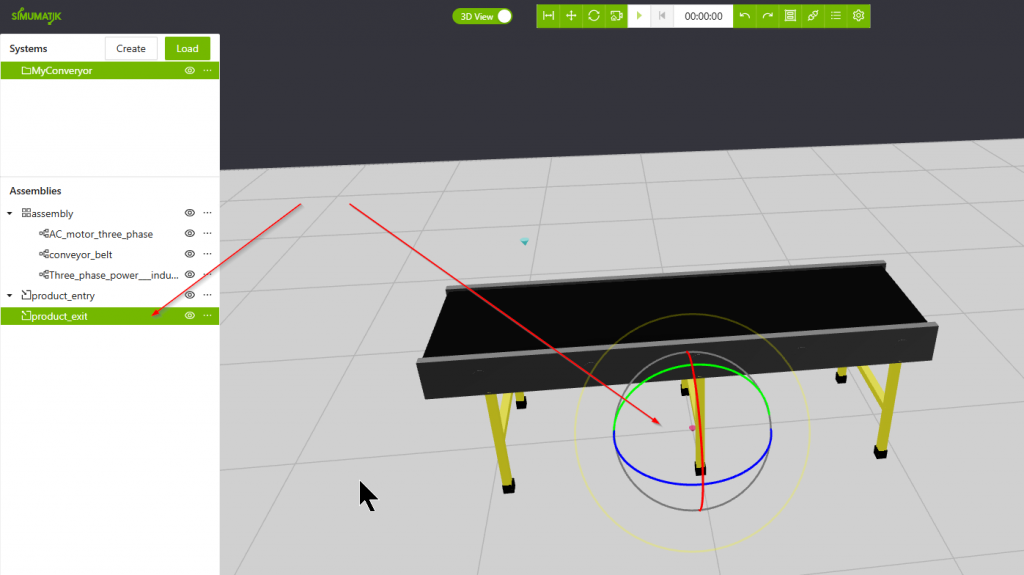This screenshot has height=575, width=1024.
Task: Select the measure distance tool
Action: 548,16
